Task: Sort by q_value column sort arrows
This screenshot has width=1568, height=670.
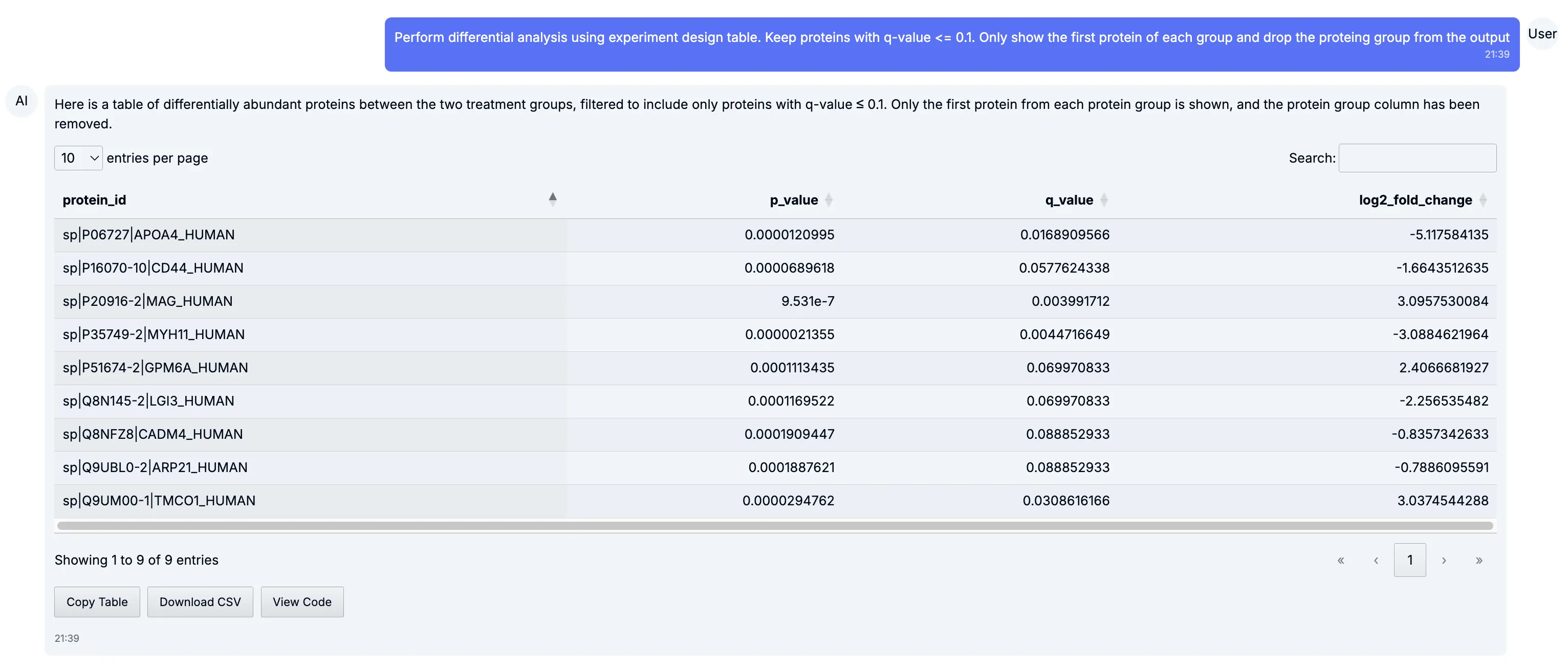Action: click(x=1103, y=199)
